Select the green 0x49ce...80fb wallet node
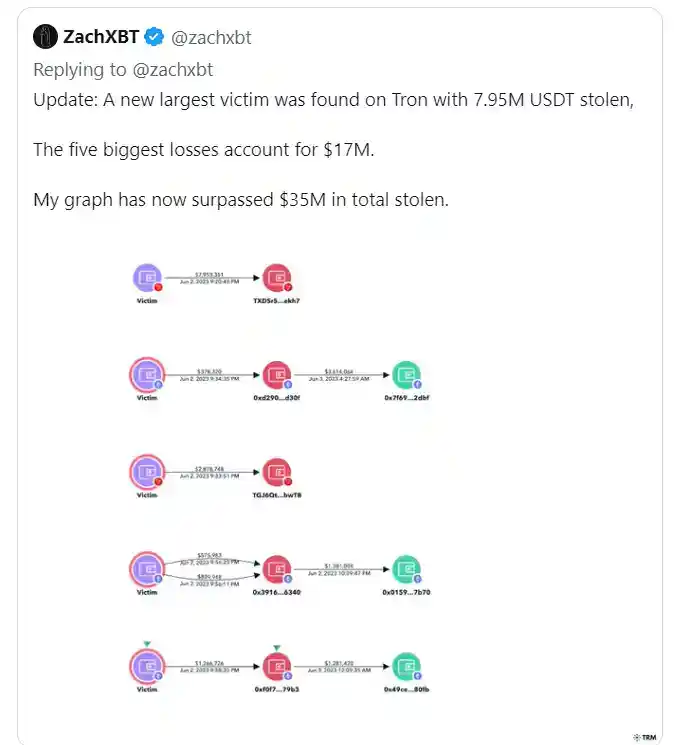 coord(406,666)
